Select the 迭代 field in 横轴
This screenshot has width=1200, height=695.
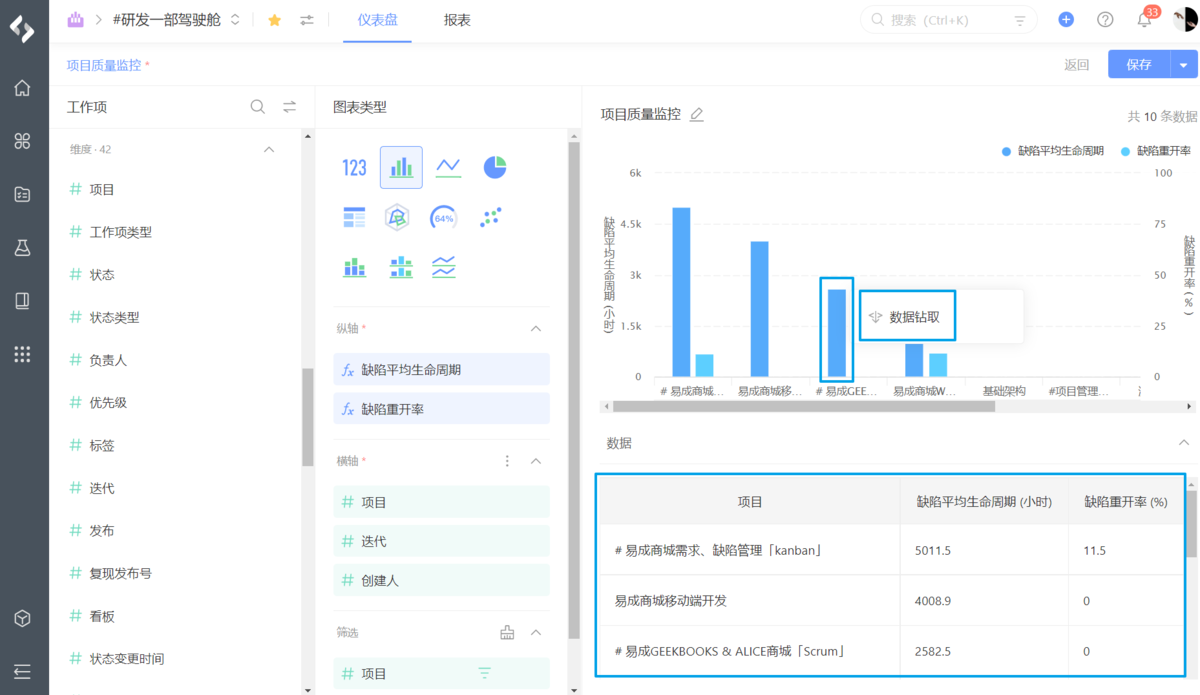441,541
